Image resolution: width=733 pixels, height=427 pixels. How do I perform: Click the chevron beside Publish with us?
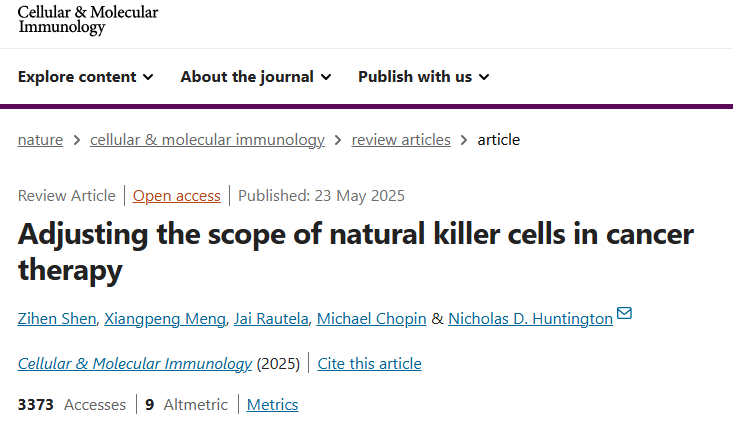pos(484,77)
